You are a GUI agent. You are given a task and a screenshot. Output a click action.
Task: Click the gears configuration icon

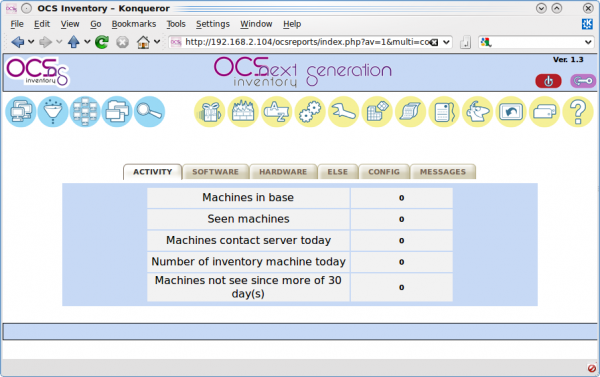(310, 112)
